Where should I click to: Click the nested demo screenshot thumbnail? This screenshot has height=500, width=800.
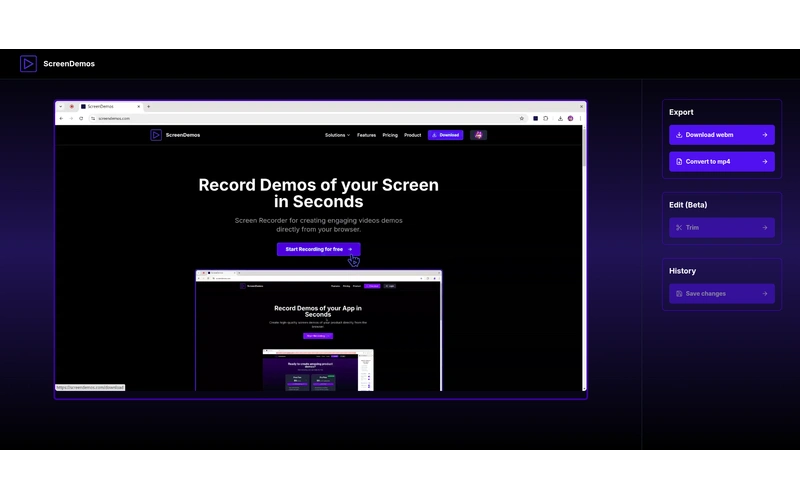(318, 331)
